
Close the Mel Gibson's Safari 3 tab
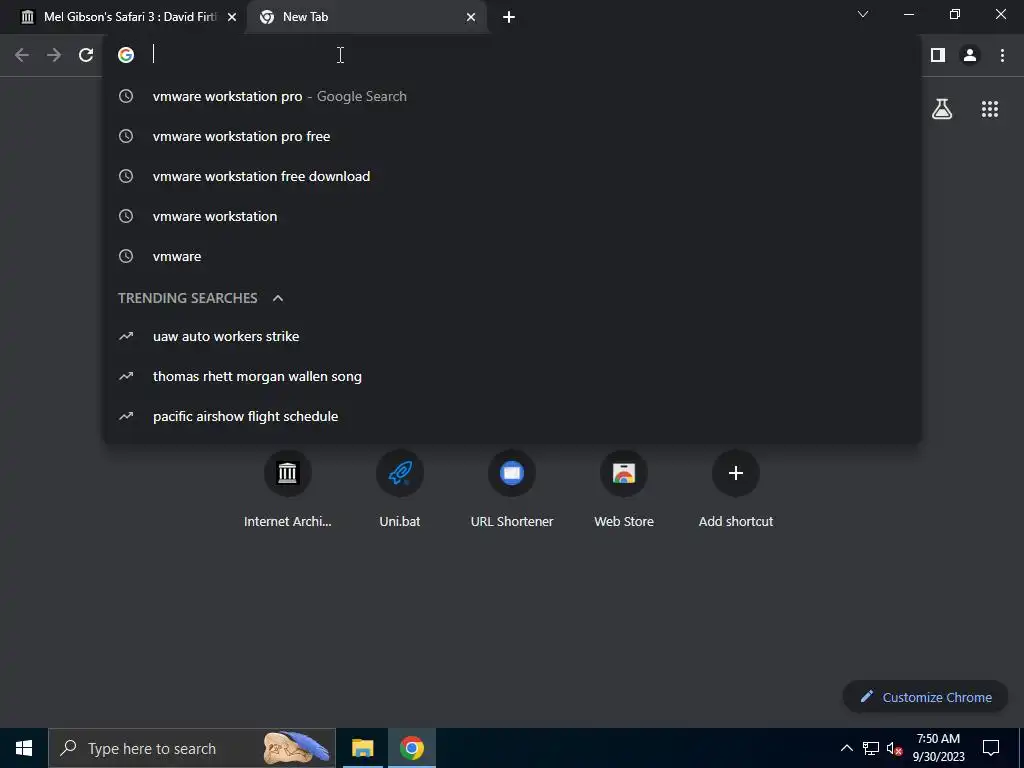(232, 17)
